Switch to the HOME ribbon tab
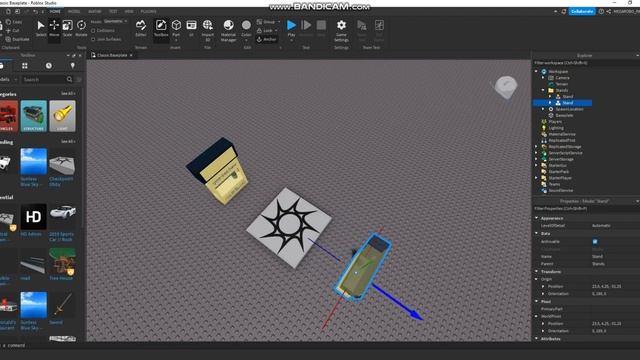Screen dimensions: 640x360 point(55,11)
